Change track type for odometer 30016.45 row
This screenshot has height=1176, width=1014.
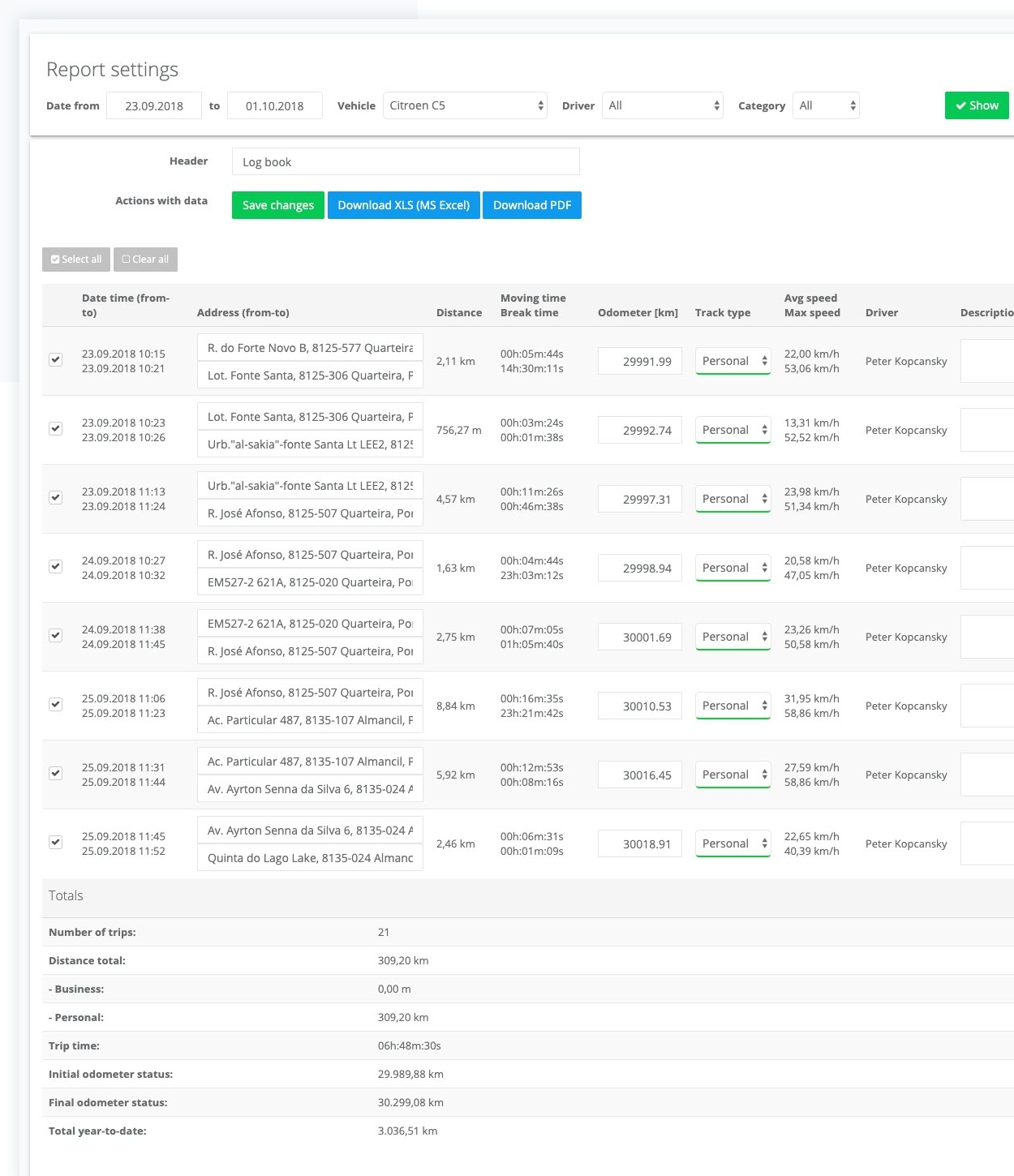(733, 775)
